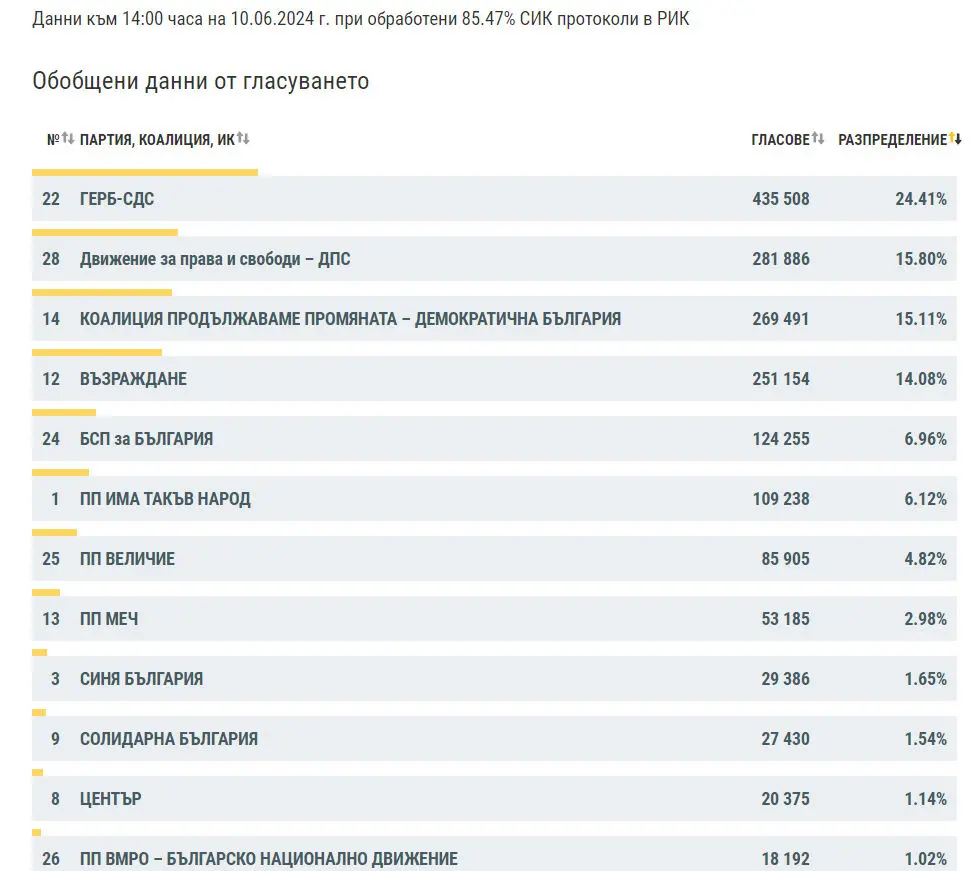980x871 pixels.
Task: Select the Движение за права и свободи – ДПС row
Action: tap(215, 259)
